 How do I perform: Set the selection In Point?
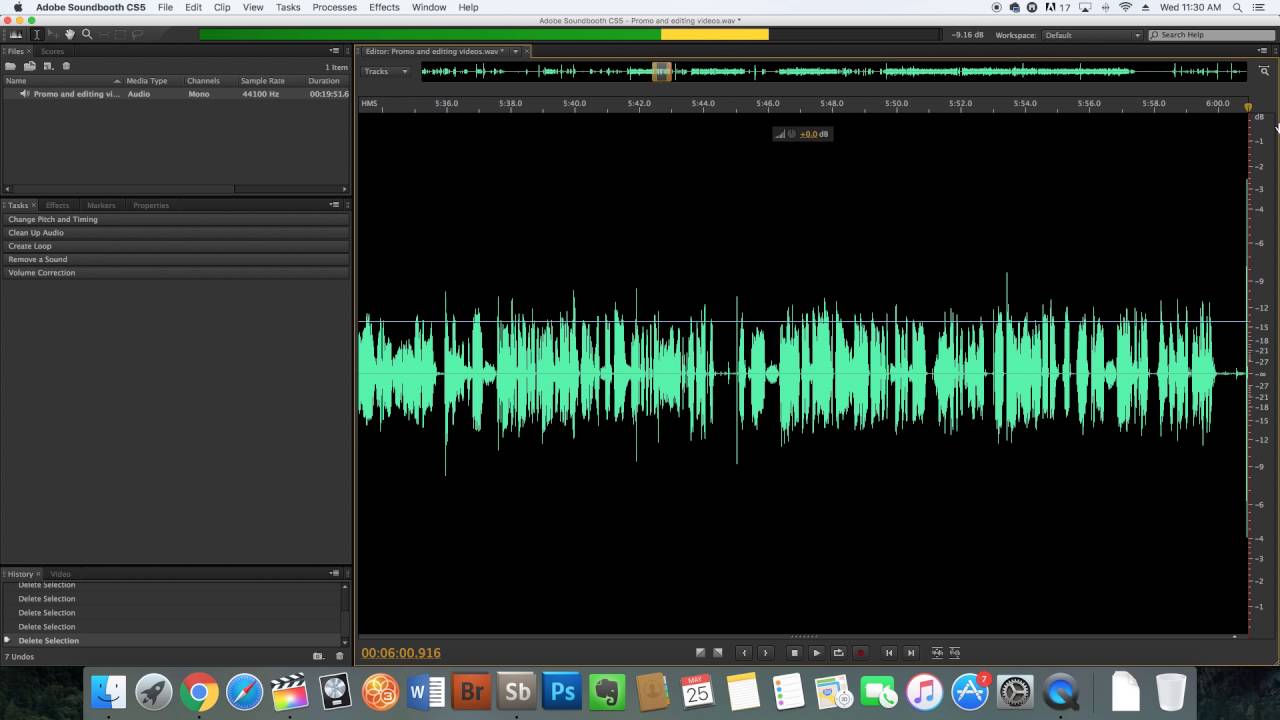743,653
